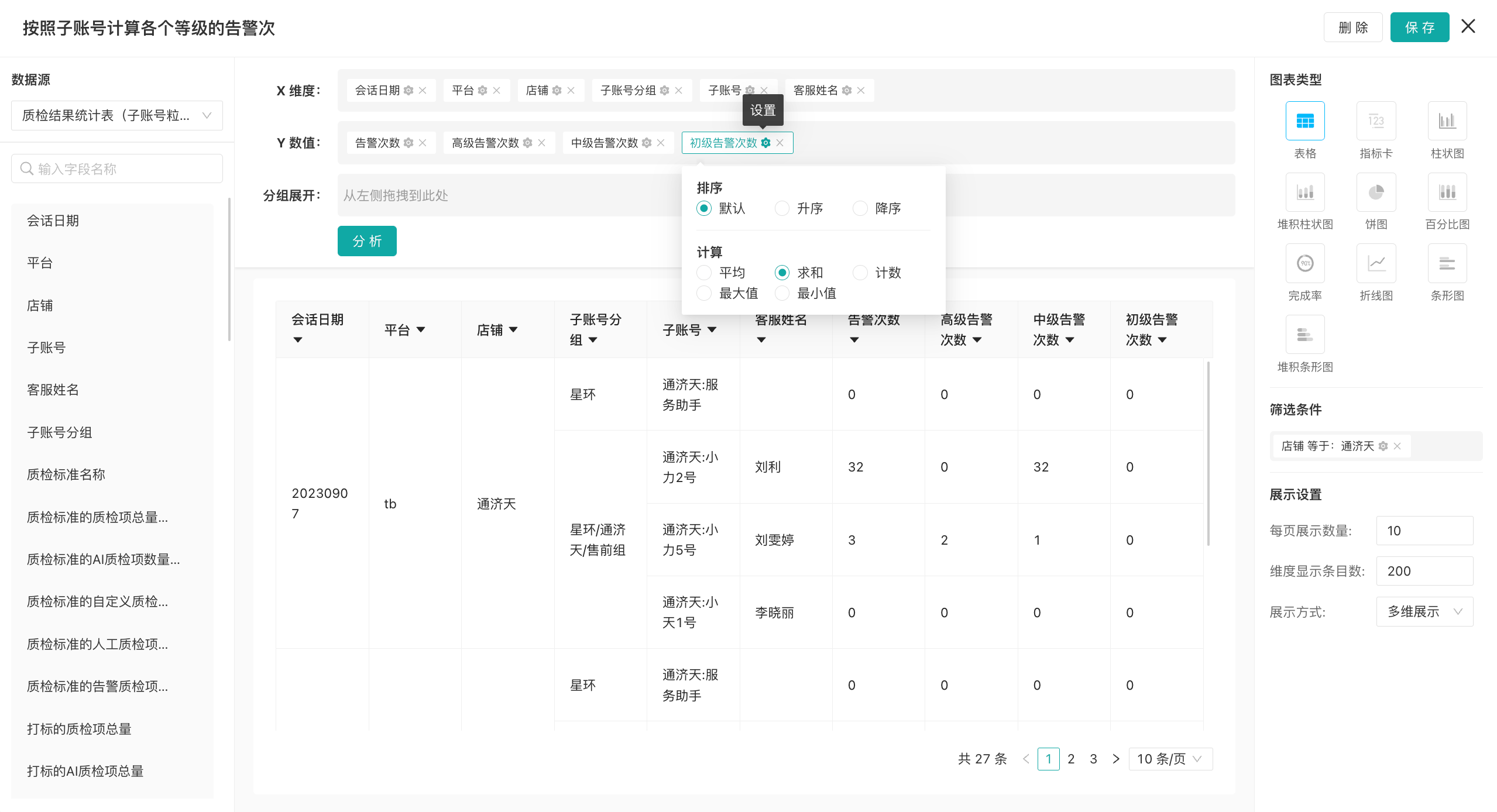Click the 分析 analyze button

point(367,241)
